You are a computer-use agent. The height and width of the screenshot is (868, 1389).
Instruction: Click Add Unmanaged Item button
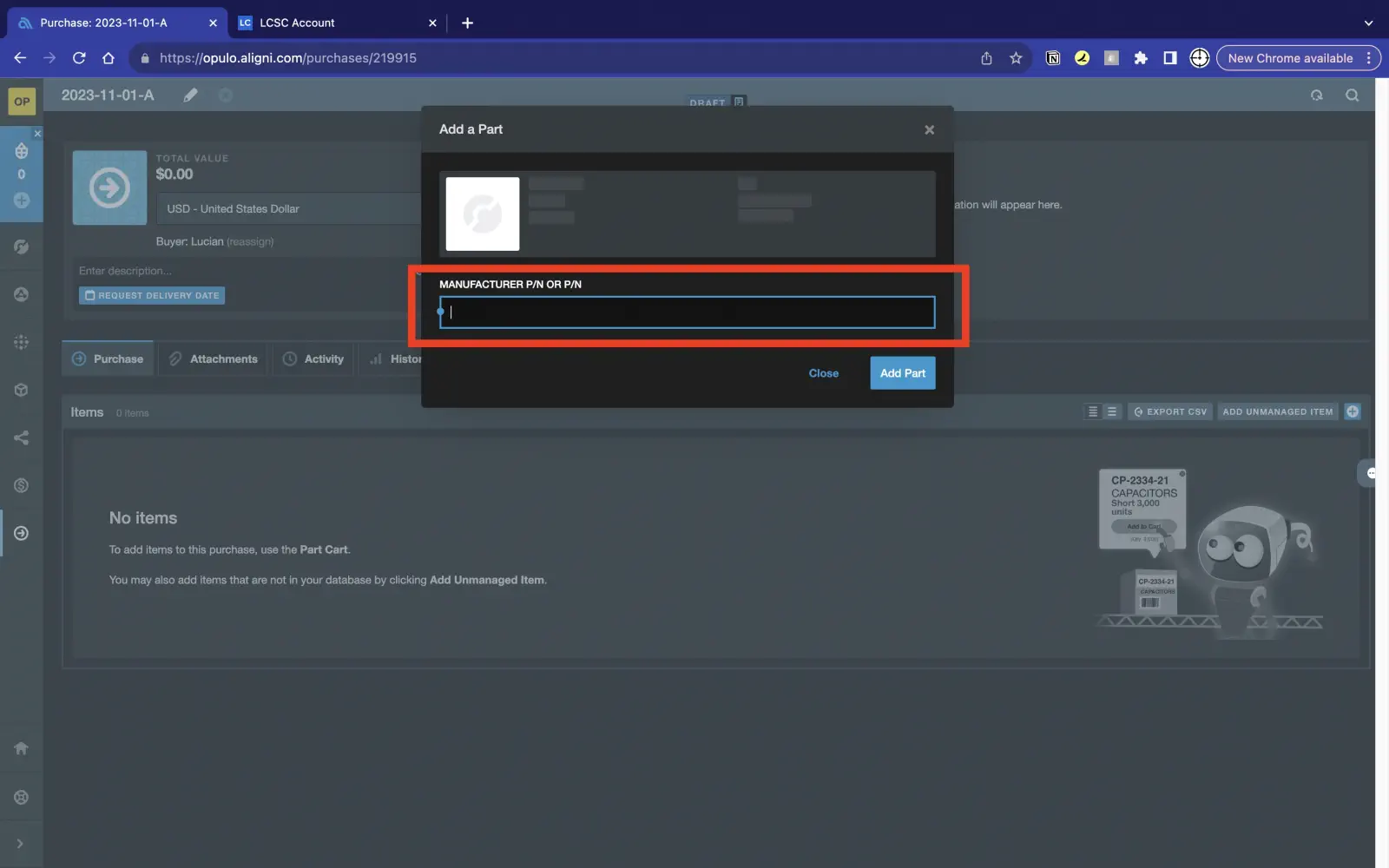(x=1276, y=411)
